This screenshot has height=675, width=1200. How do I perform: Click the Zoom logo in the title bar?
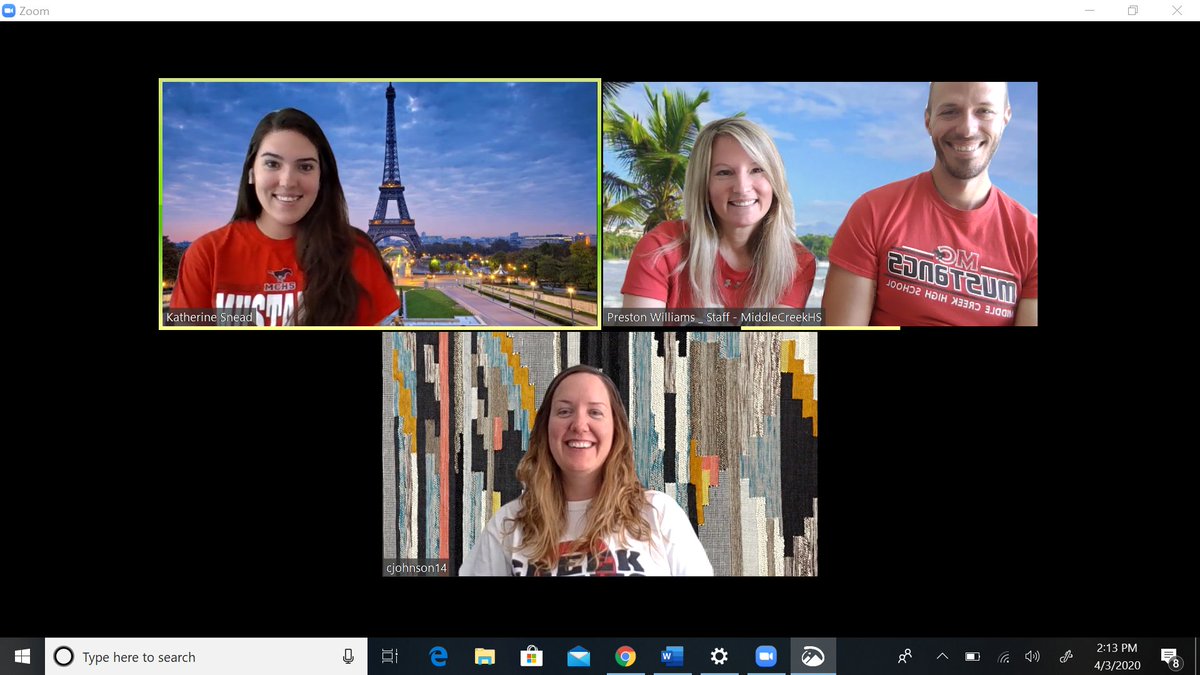[9, 11]
